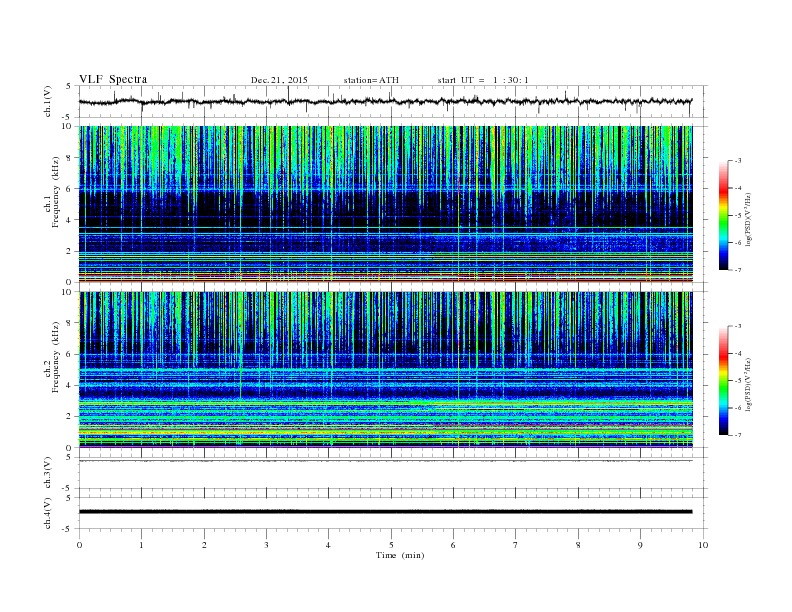792x612 pixels.
Task: Click the "6" tick on the time axis
Action: pyautogui.click(x=454, y=545)
